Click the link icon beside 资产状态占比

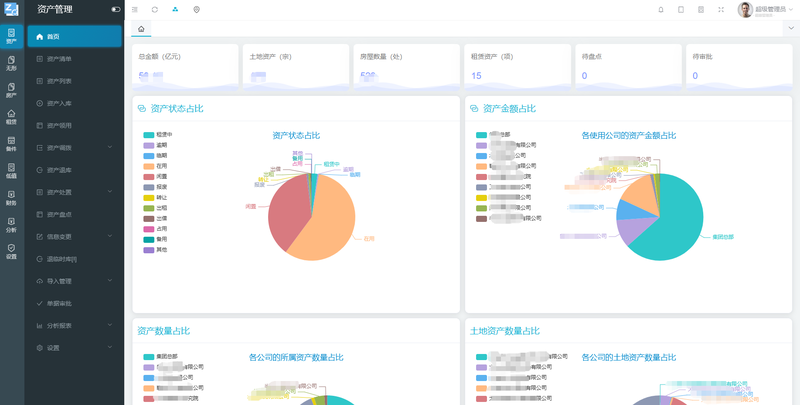[x=142, y=109]
